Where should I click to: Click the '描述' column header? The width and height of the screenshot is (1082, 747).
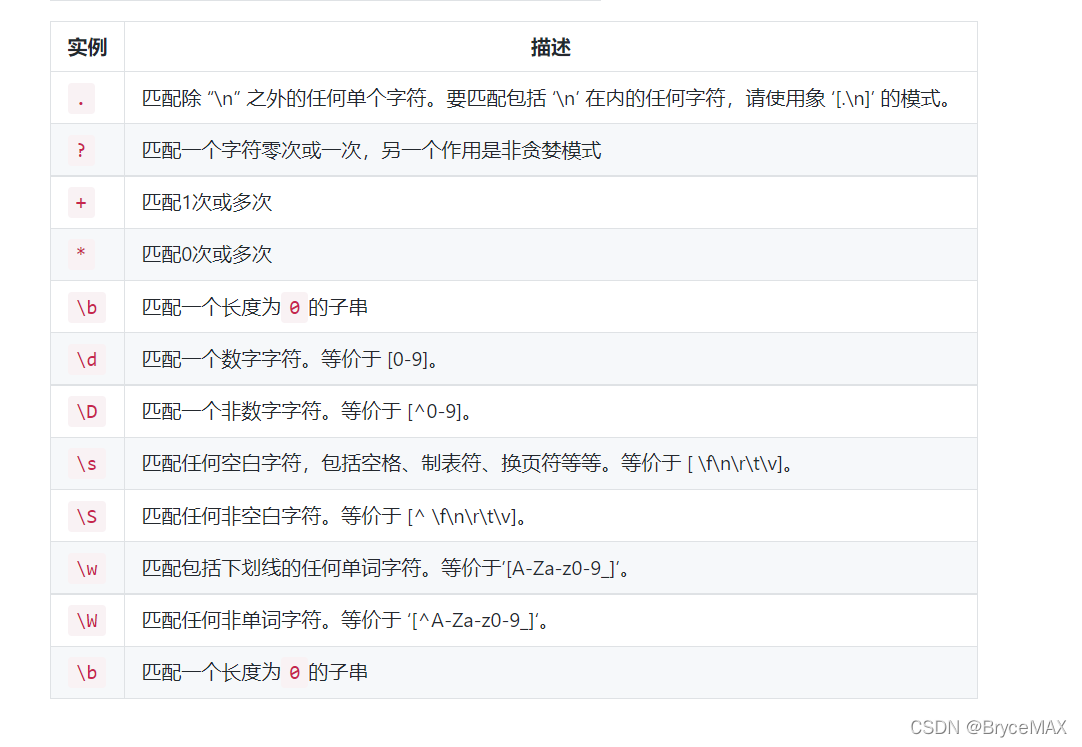point(551,47)
